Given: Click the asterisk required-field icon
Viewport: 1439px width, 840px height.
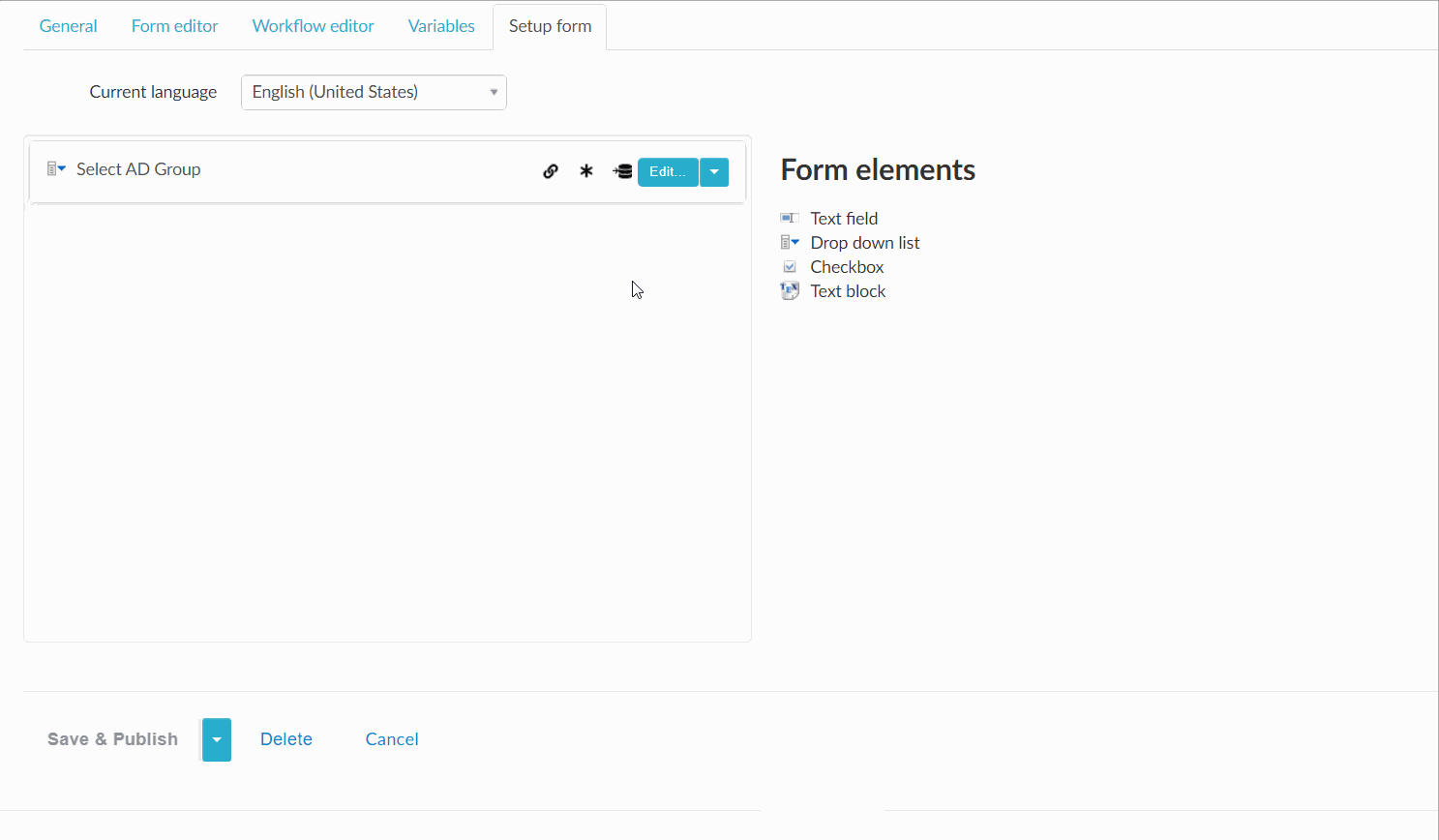Looking at the screenshot, I should point(586,171).
